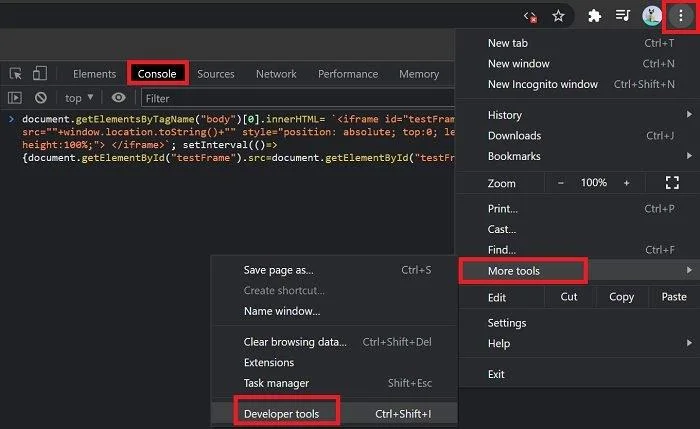Expand the Help submenu

click(x=579, y=343)
